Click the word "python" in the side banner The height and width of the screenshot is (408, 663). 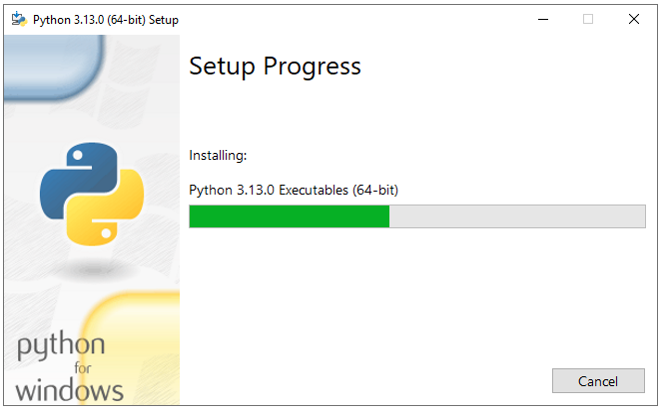click(x=61, y=348)
